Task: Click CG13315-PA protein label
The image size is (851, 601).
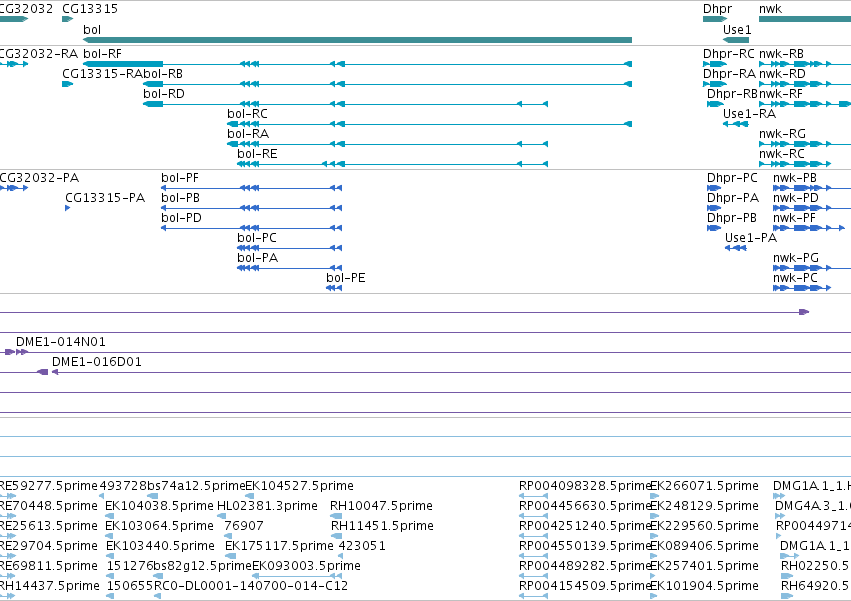Action: pyautogui.click(x=105, y=198)
